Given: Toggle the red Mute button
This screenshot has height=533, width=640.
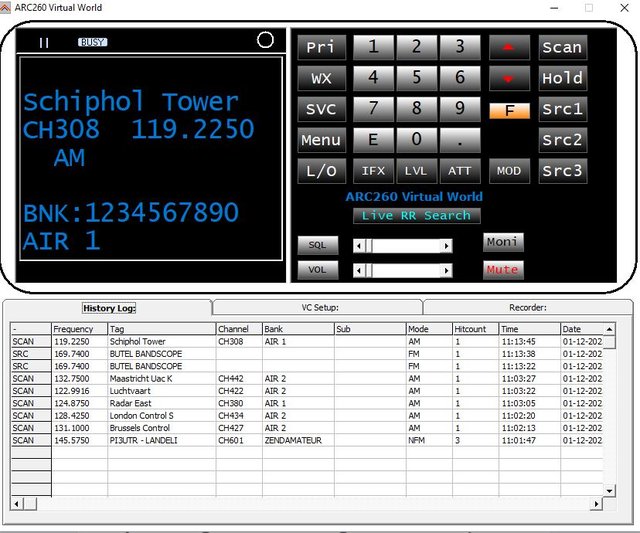Looking at the screenshot, I should pyautogui.click(x=503, y=270).
